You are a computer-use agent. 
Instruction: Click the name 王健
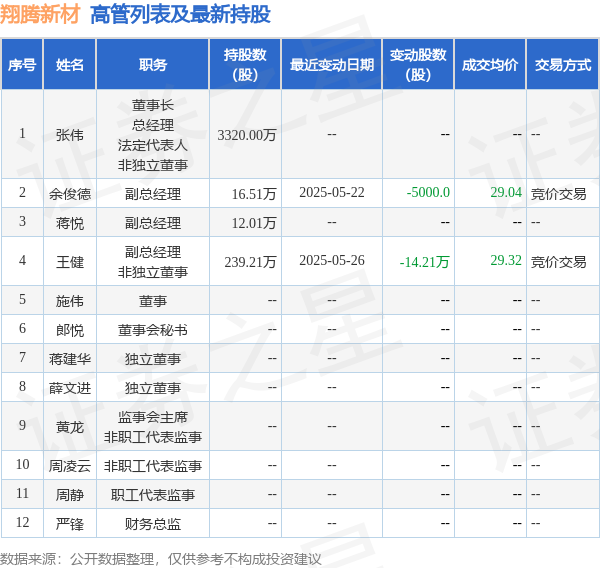click(70, 262)
